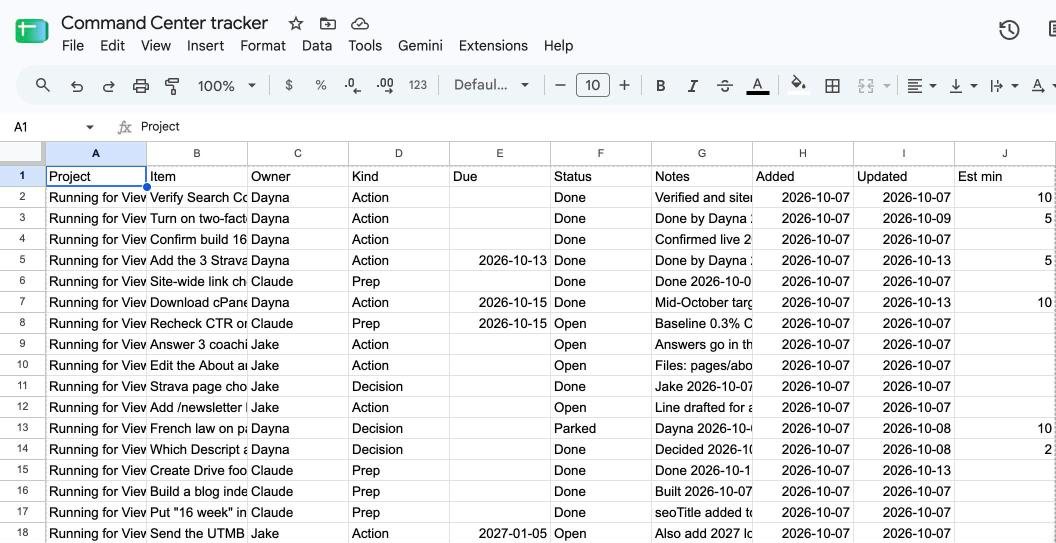The height and width of the screenshot is (543, 1056).
Task: Open the zoom 100% dropdown
Action: point(226,86)
